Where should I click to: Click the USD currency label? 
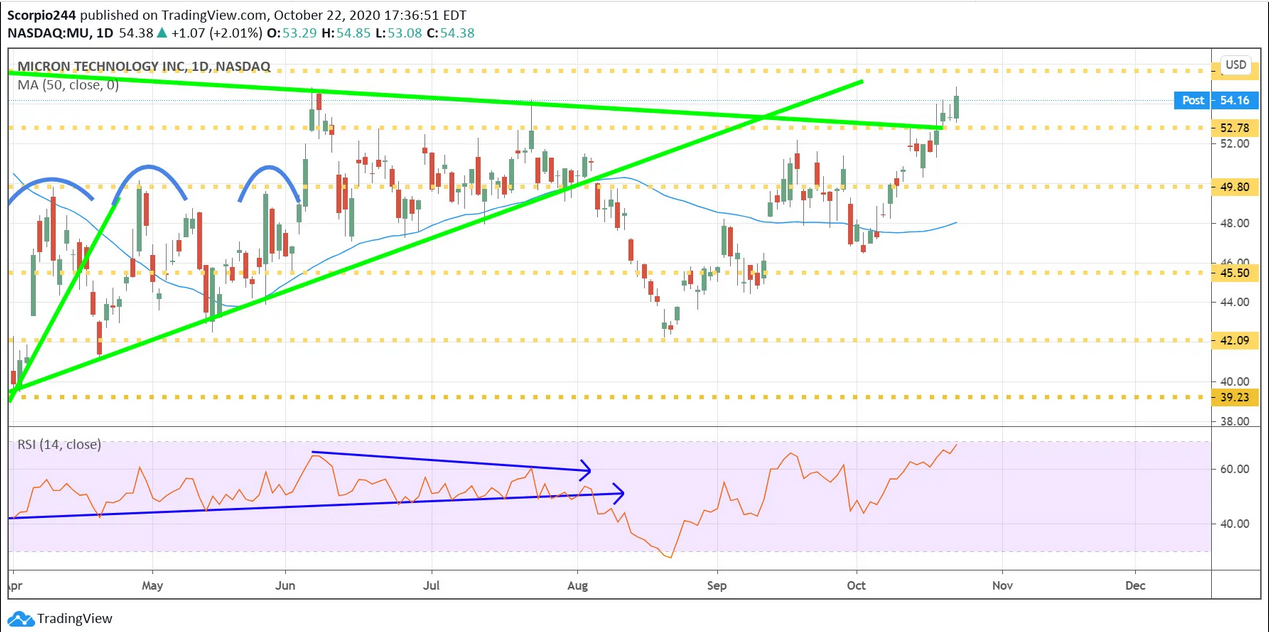(1236, 65)
